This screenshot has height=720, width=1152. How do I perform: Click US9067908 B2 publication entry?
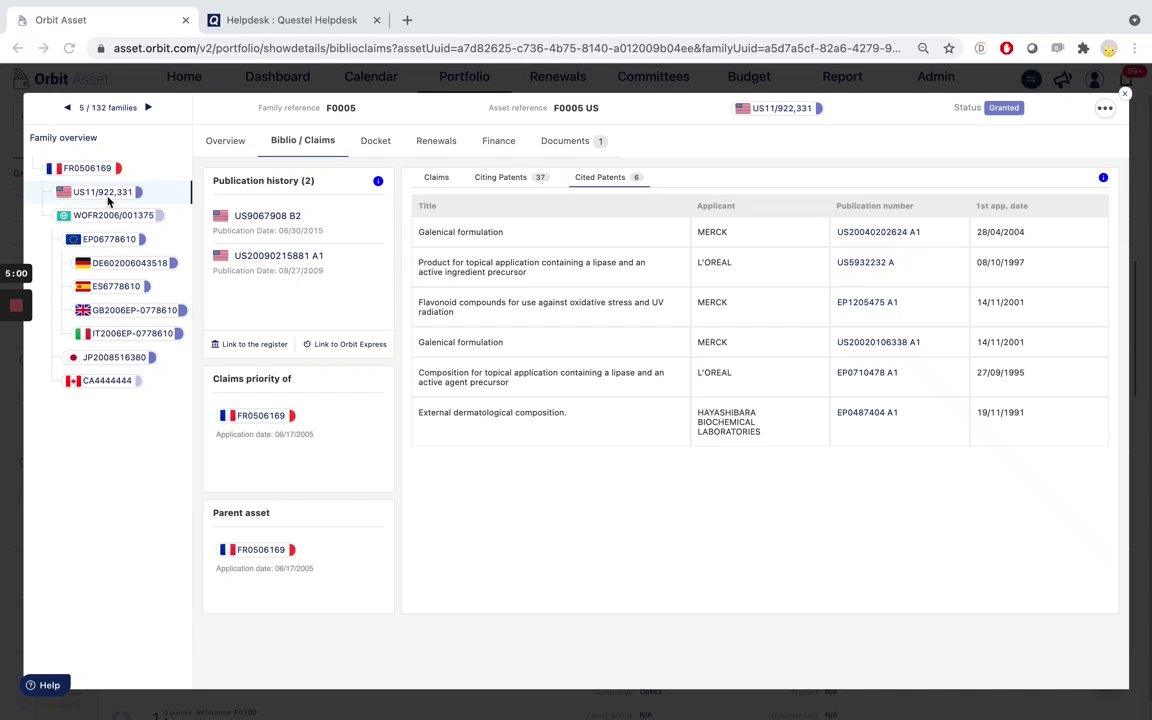[x=267, y=216]
